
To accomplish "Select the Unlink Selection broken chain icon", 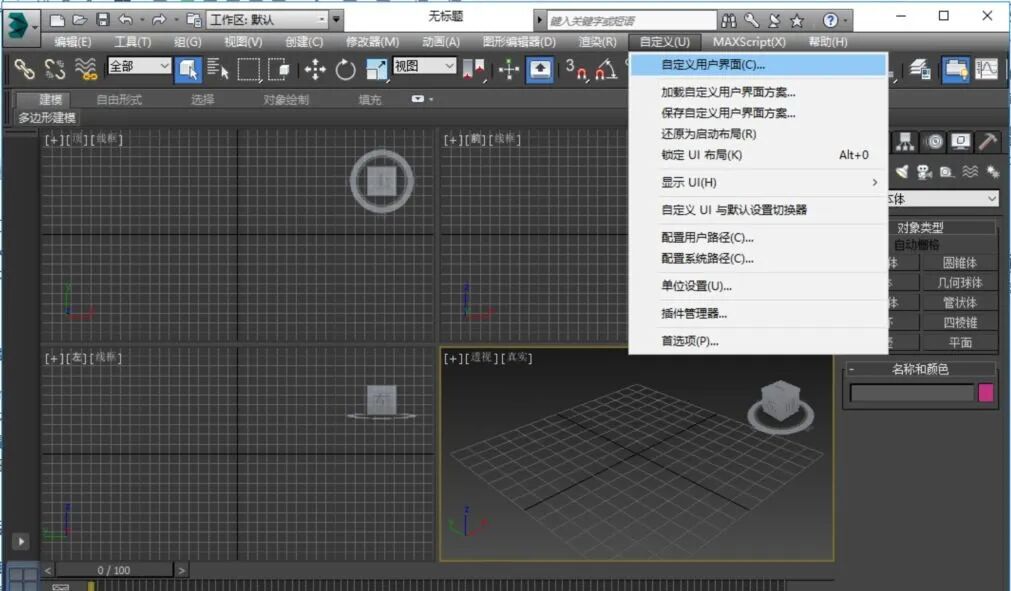I will (x=55, y=68).
